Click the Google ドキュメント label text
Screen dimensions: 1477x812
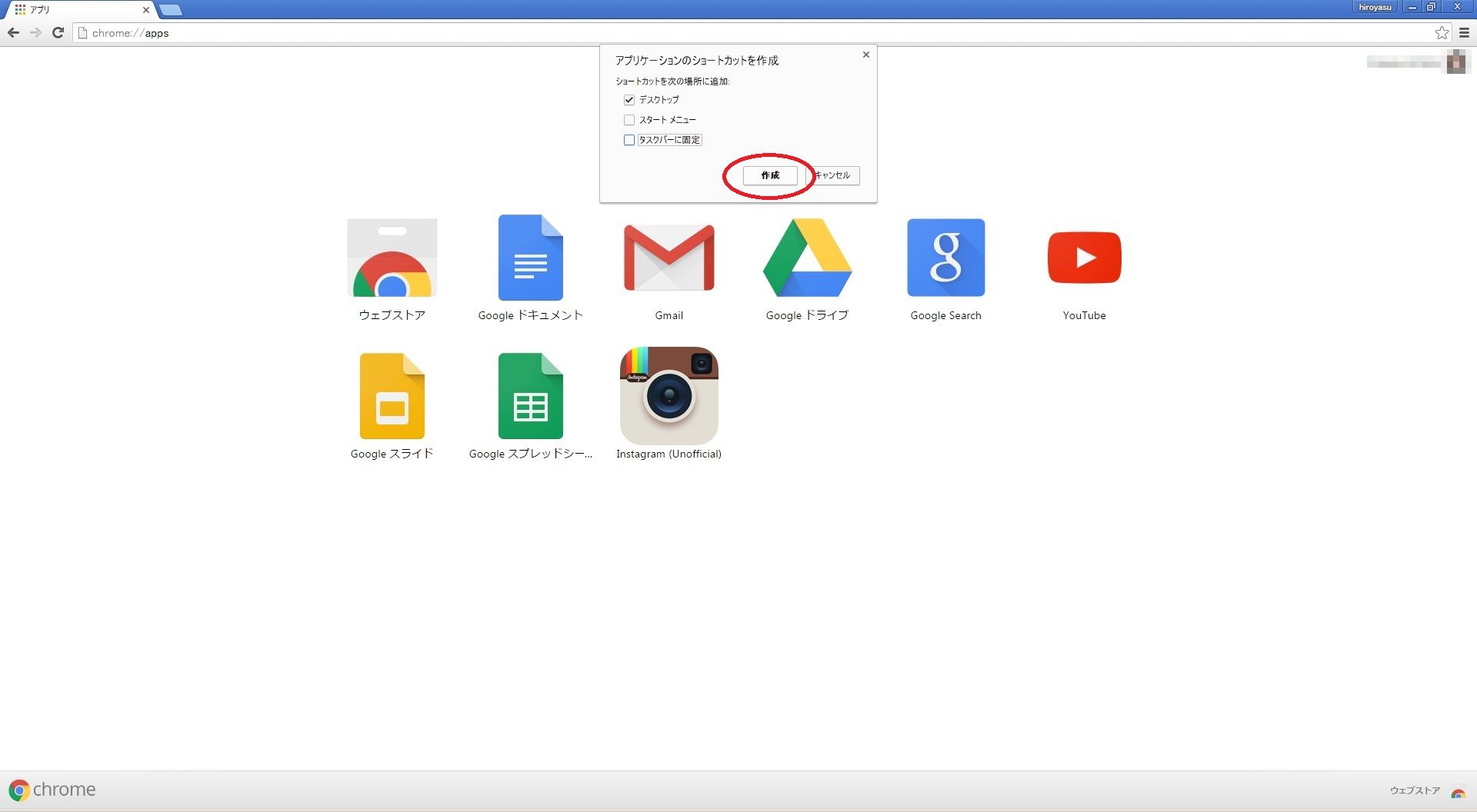531,315
